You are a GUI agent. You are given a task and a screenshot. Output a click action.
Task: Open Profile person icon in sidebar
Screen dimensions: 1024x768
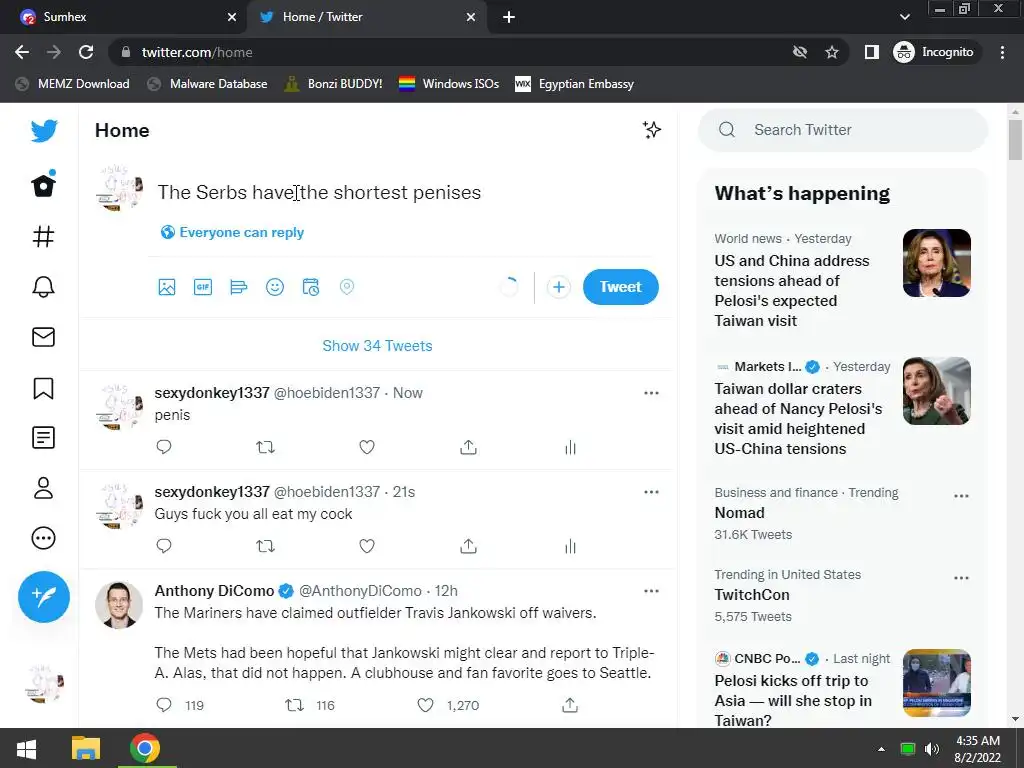click(44, 488)
